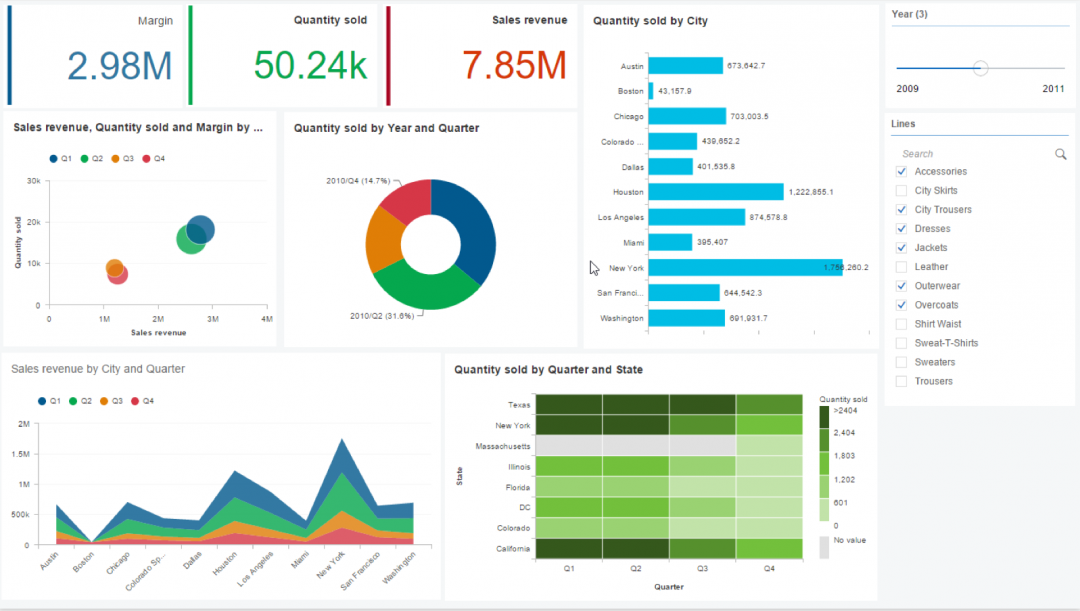Uncheck the Overcoats filter
The height and width of the screenshot is (611, 1080).
[x=901, y=304]
